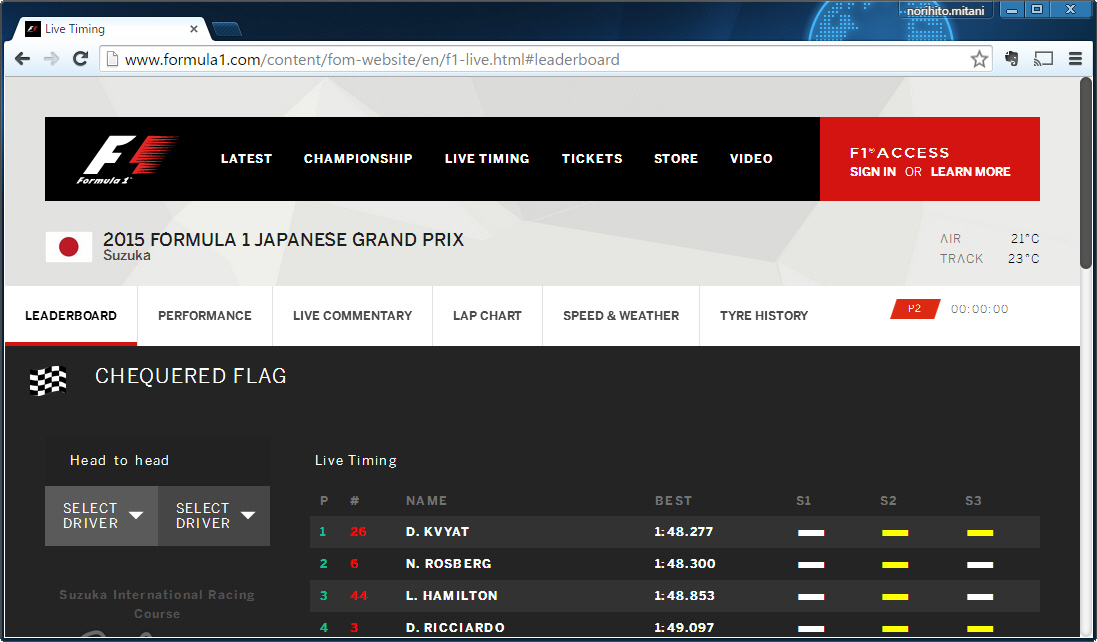Open the second SELECT DRIVER dropdown
The image size is (1097, 642).
point(214,515)
